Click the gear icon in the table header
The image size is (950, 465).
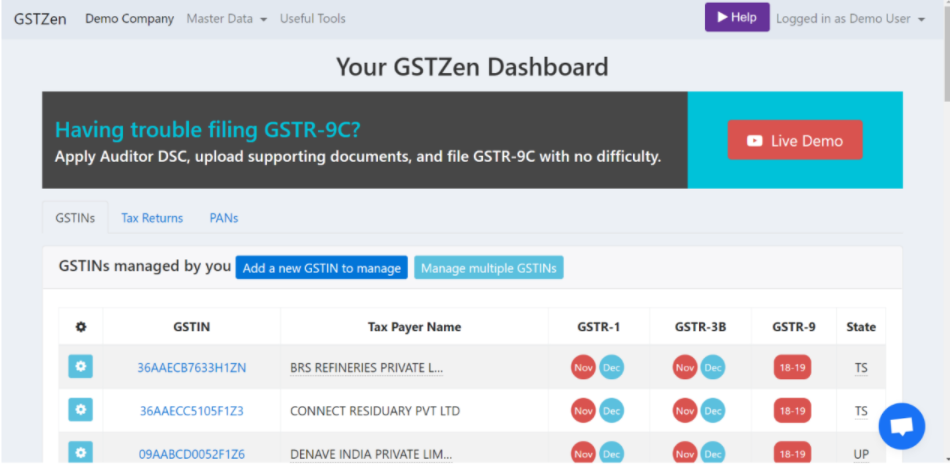[81, 327]
